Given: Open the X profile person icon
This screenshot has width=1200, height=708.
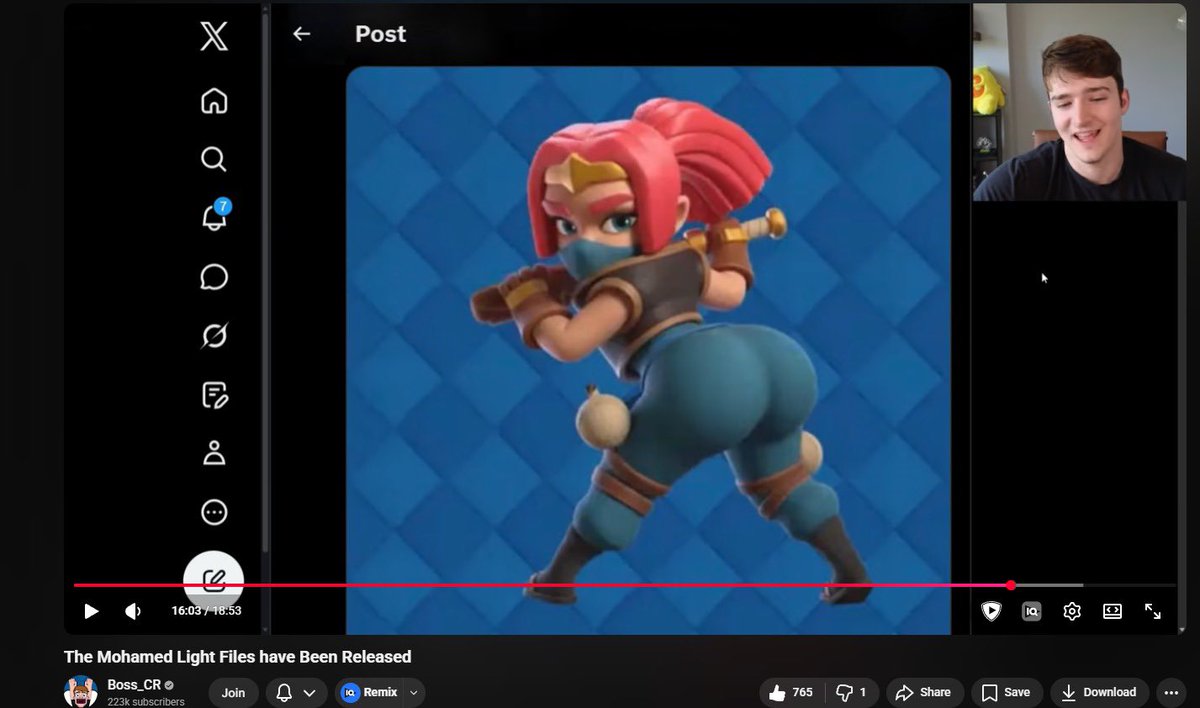Looking at the screenshot, I should [x=214, y=453].
